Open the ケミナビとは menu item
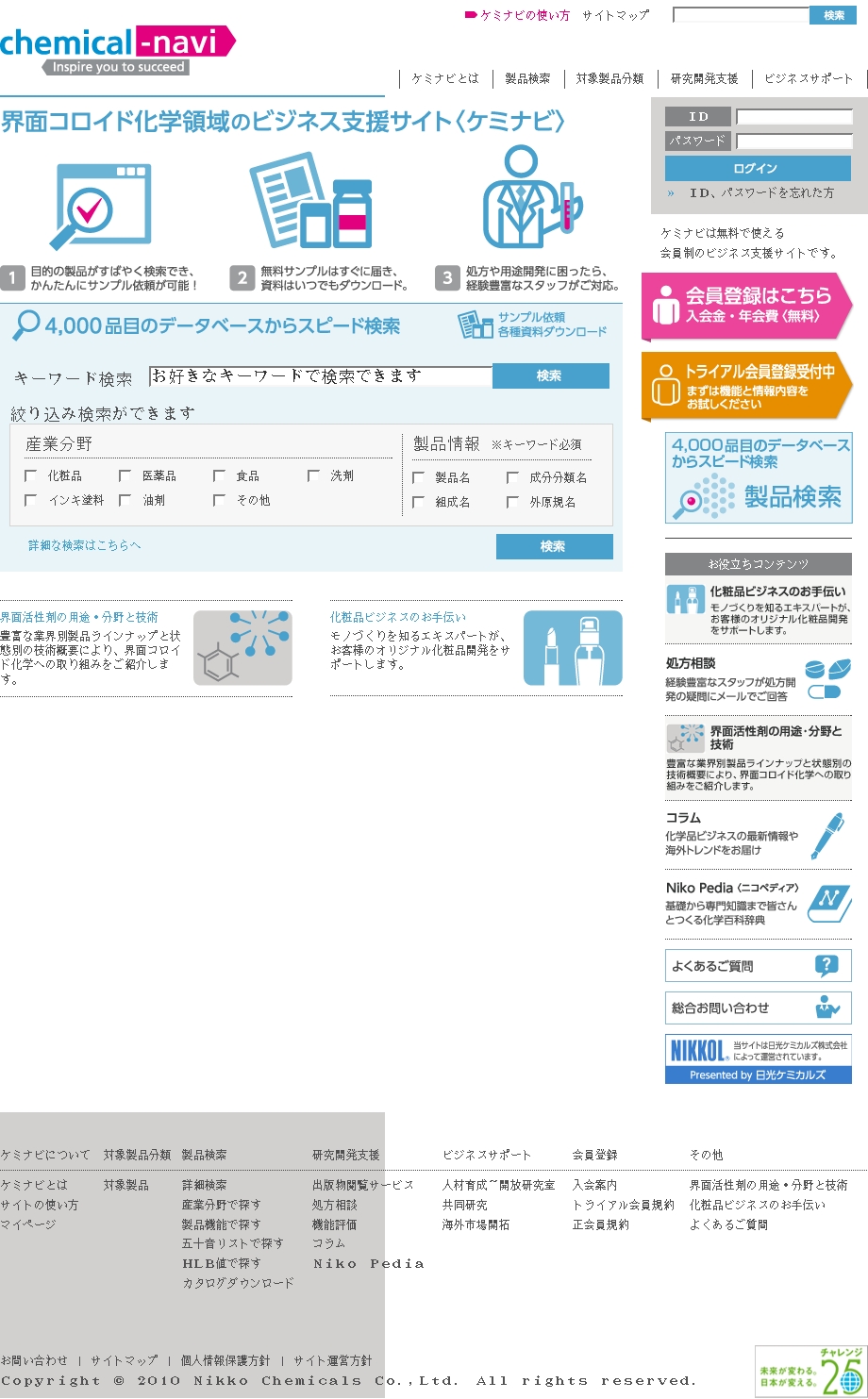 pyautogui.click(x=445, y=78)
